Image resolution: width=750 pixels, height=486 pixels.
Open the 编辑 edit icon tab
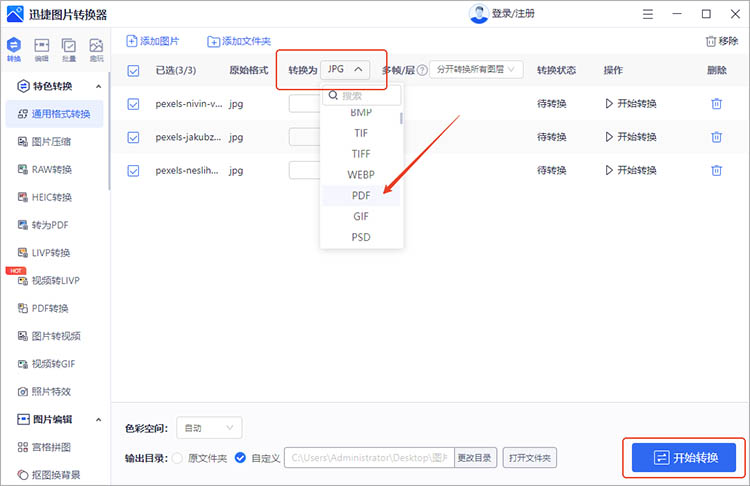pyautogui.click(x=42, y=49)
